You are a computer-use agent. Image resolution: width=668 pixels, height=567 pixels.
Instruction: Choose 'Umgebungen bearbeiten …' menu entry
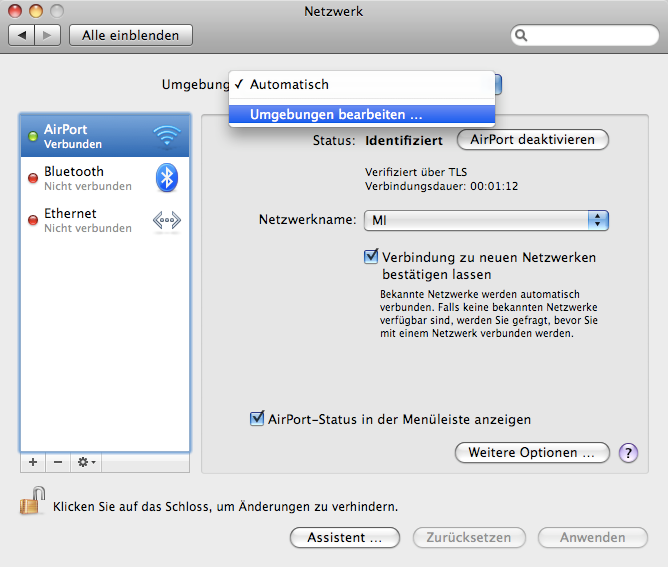point(362,114)
